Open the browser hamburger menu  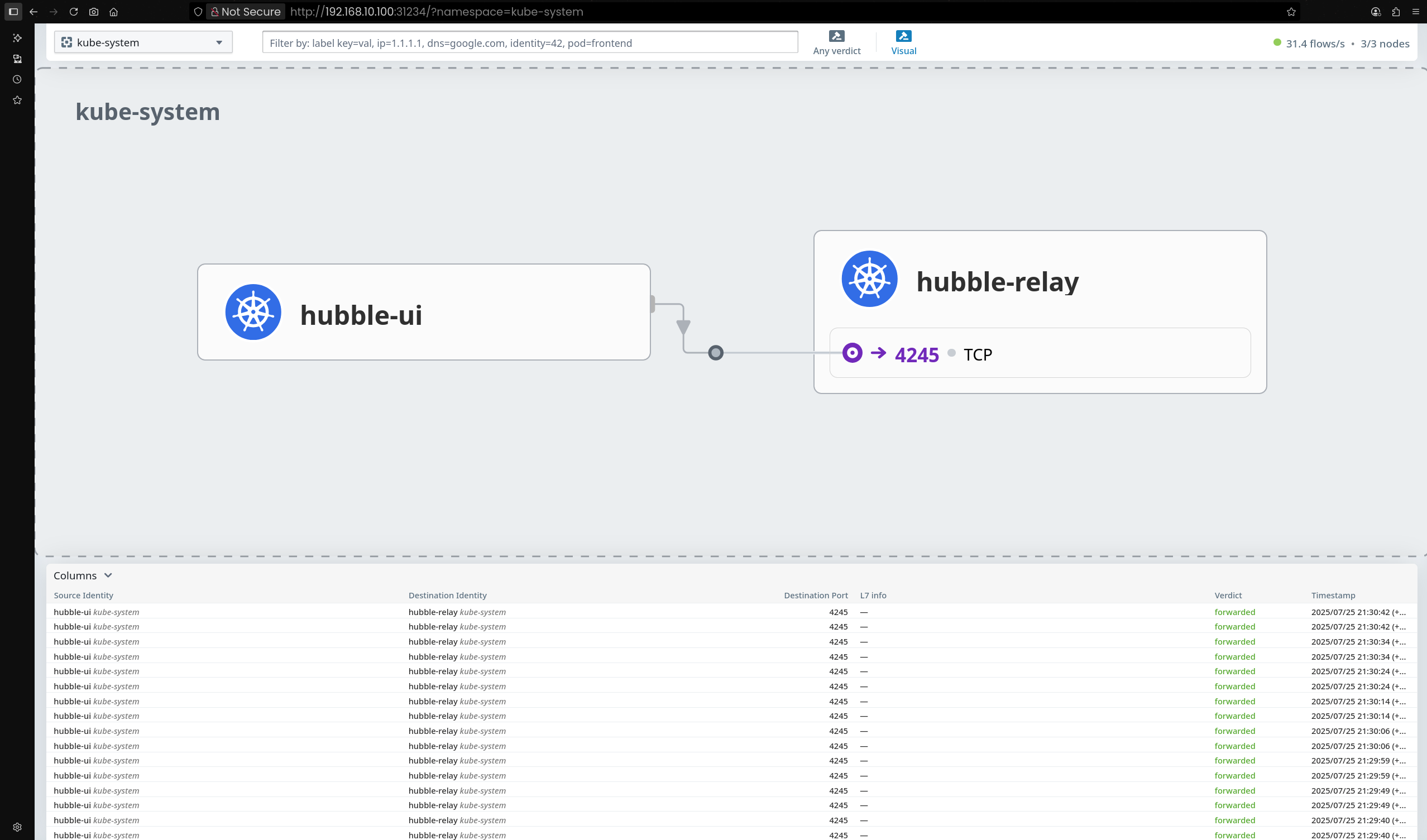[x=1416, y=11]
